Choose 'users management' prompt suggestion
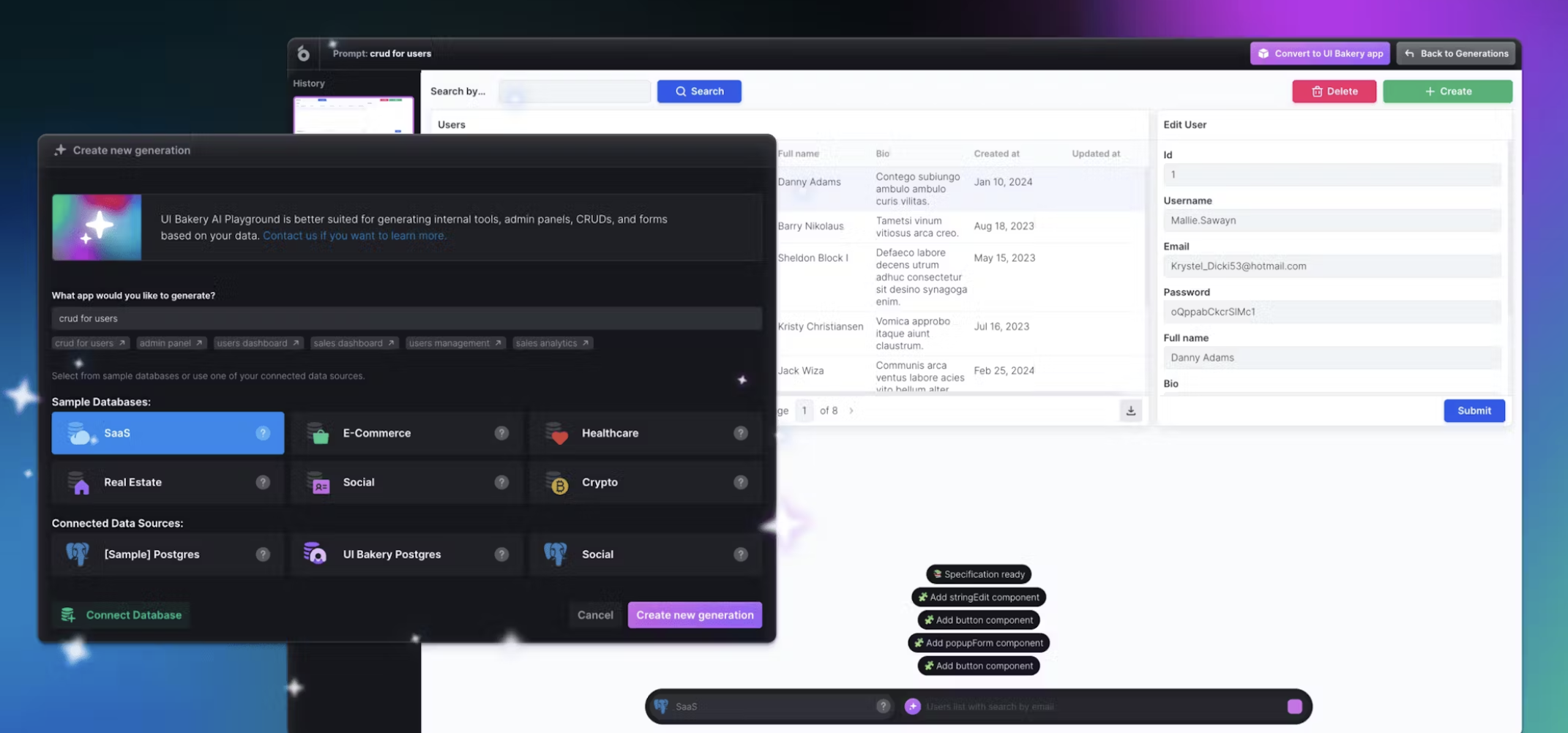This screenshot has width=1568, height=733. (455, 343)
